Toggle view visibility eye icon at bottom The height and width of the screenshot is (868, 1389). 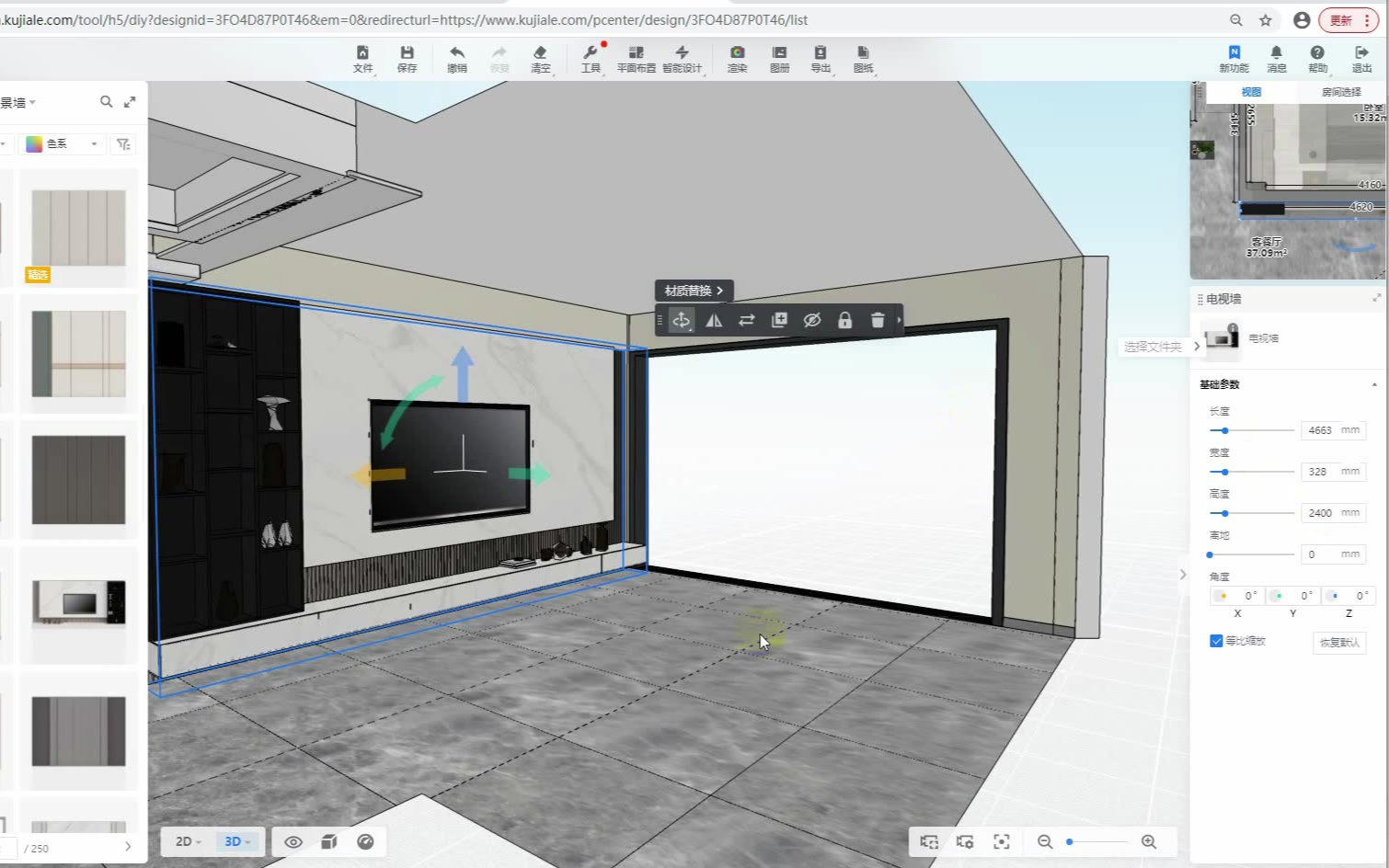click(293, 842)
